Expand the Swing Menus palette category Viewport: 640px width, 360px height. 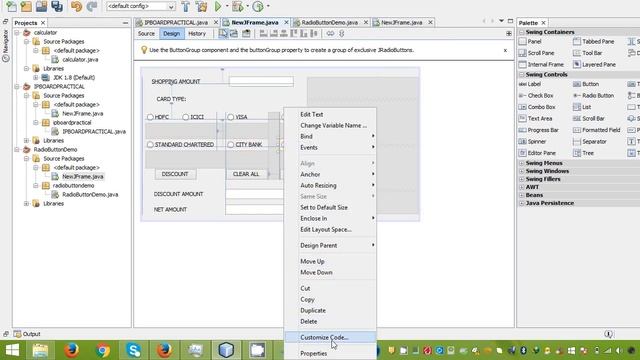(x=522, y=163)
